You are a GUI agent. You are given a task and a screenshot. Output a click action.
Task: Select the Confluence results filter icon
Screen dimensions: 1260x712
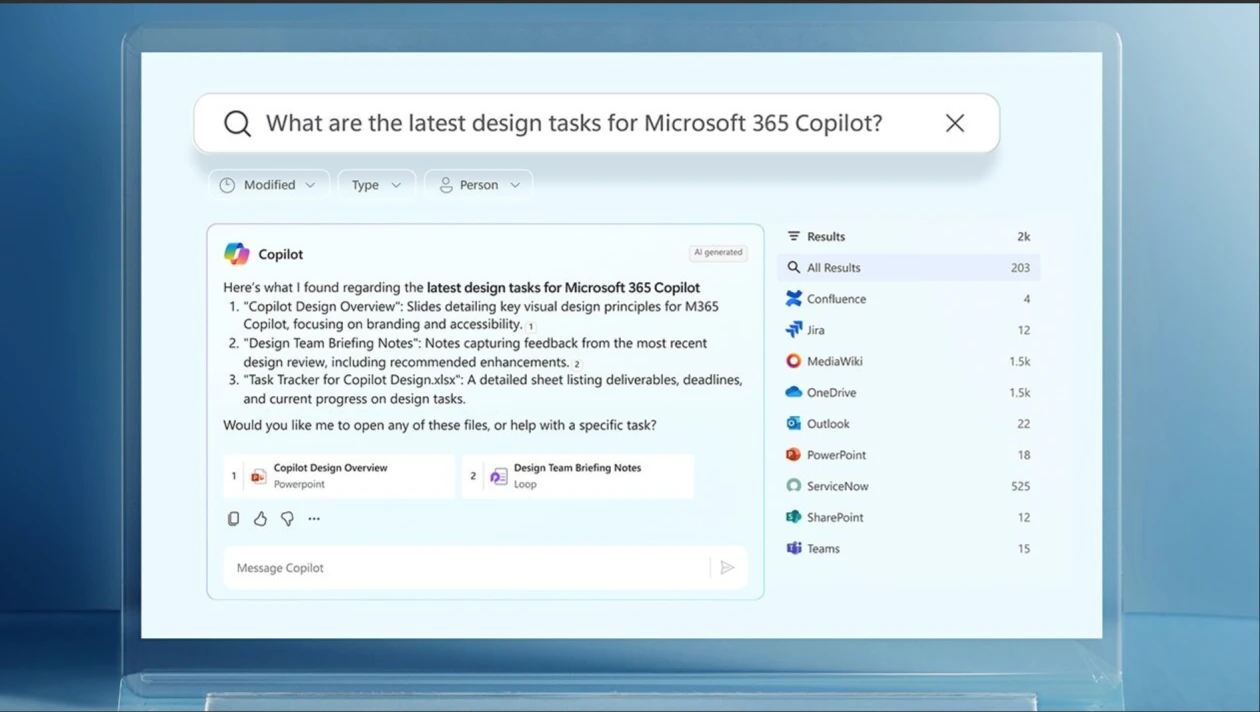pos(795,298)
